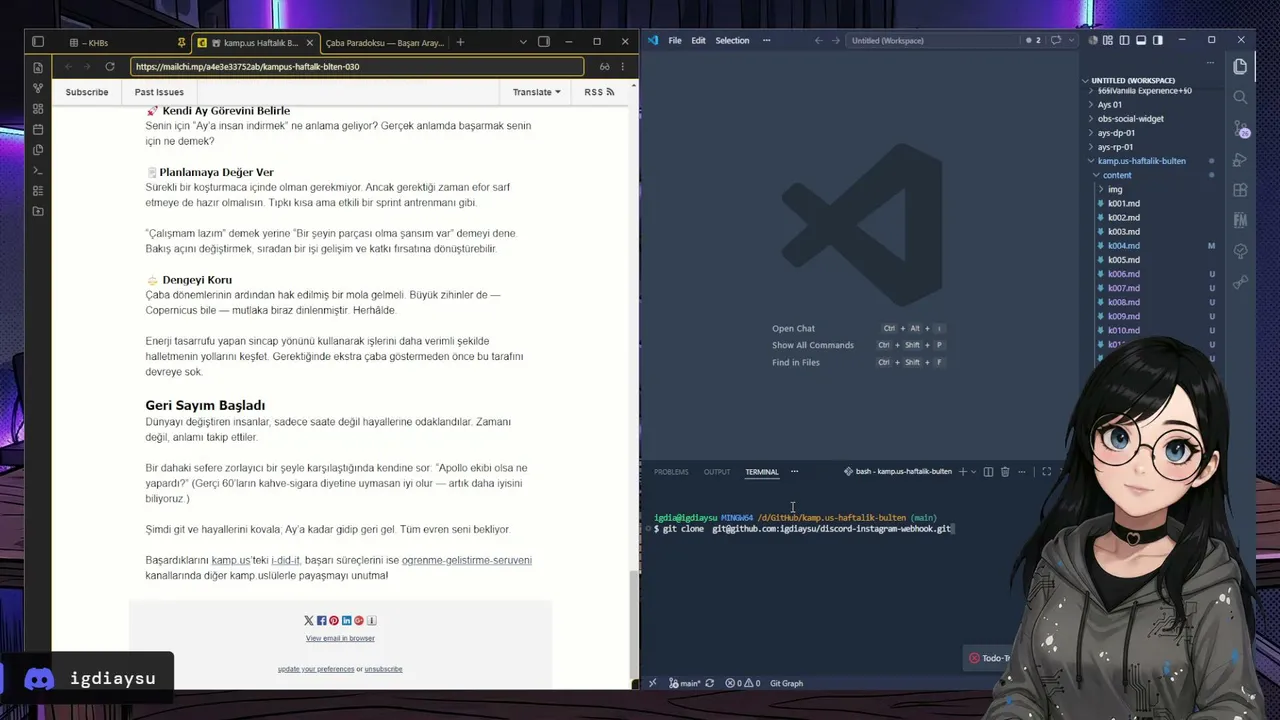Click the new terminal plus icon

pos(963,472)
